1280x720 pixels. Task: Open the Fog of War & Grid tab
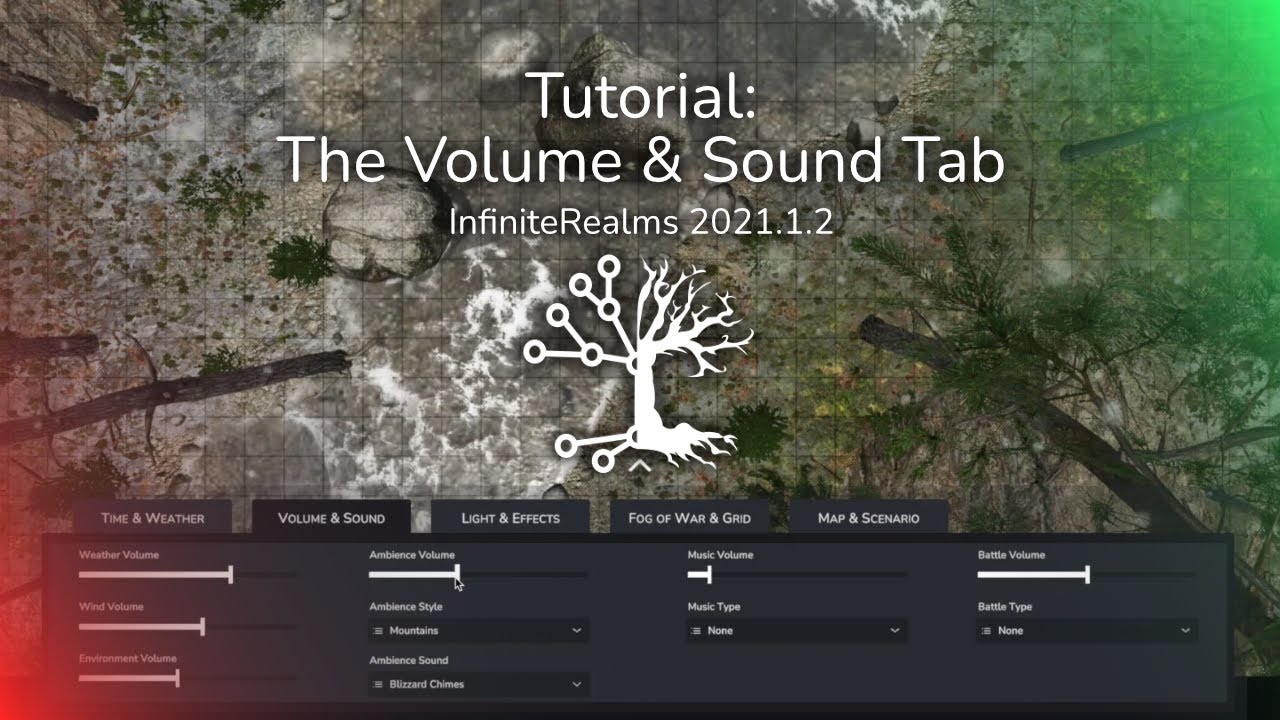689,518
